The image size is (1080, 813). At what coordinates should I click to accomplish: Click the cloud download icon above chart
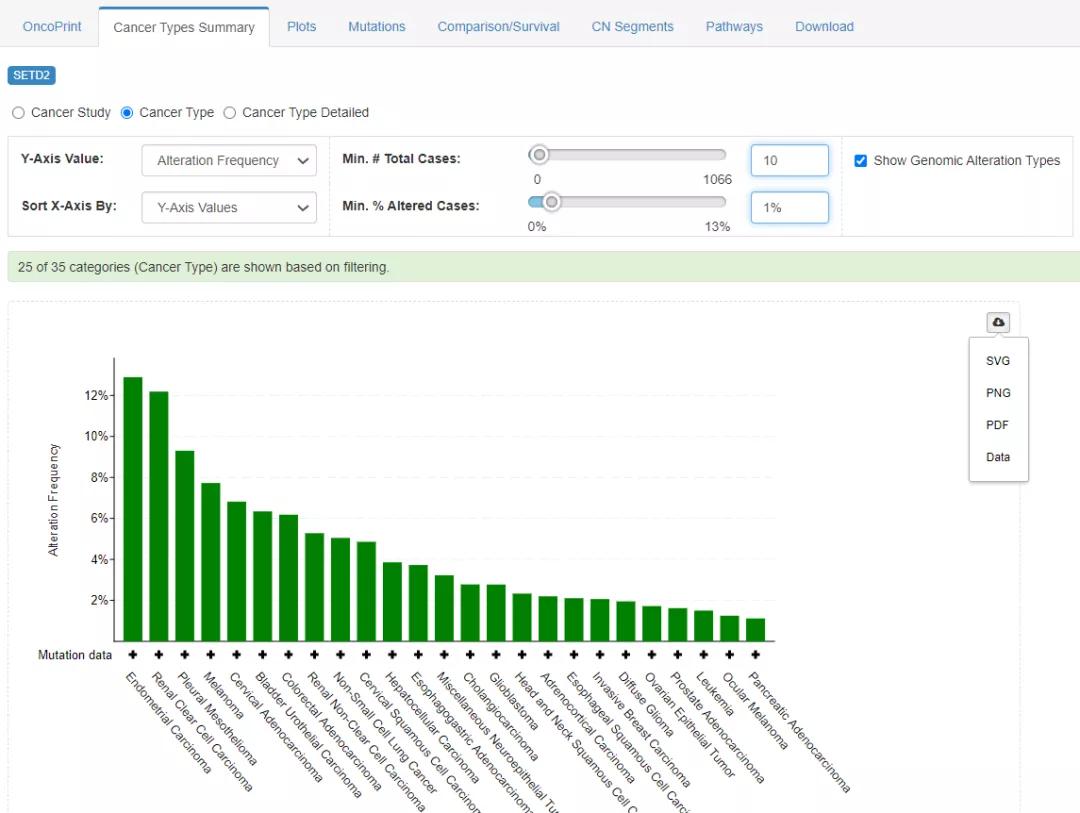[x=998, y=322]
